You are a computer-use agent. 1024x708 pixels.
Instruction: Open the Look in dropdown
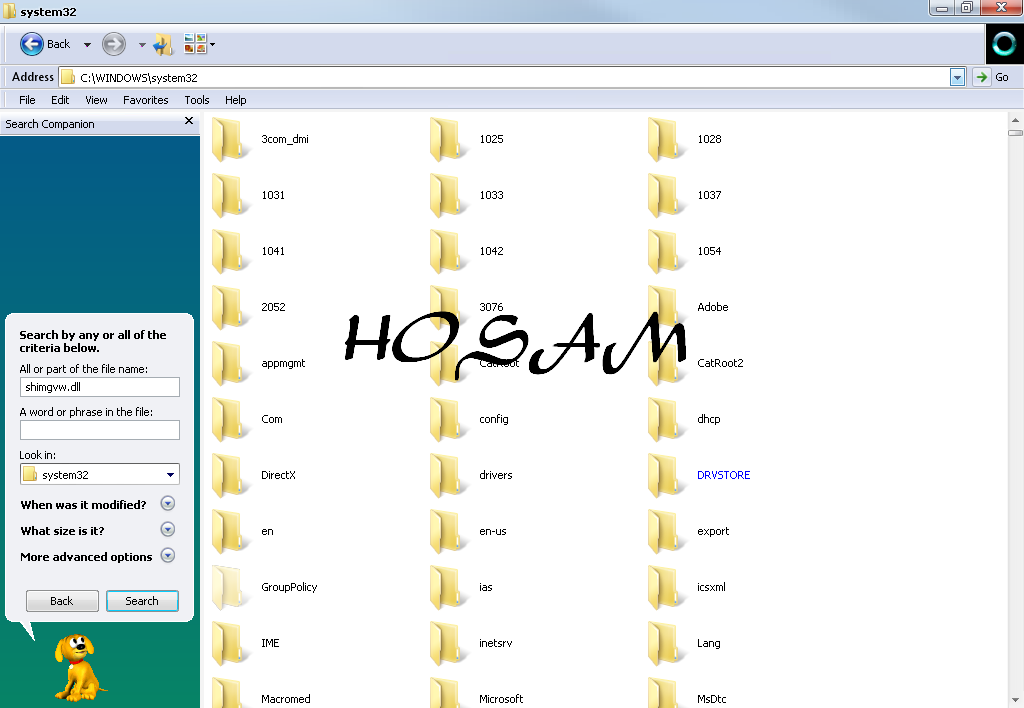tap(170, 473)
